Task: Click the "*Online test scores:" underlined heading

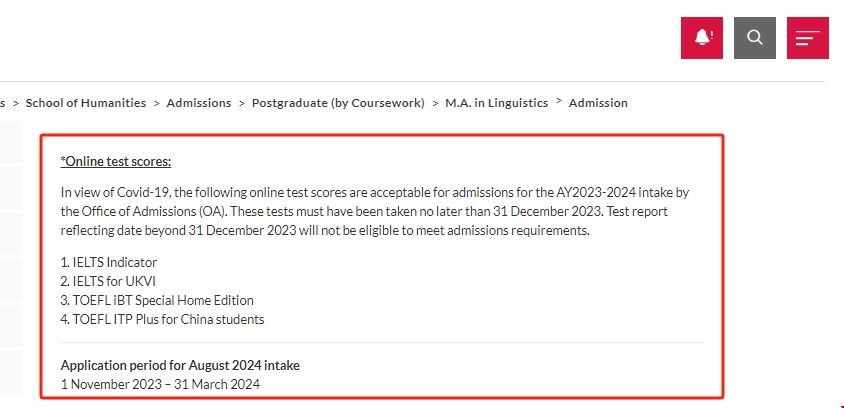Action: click(x=116, y=162)
